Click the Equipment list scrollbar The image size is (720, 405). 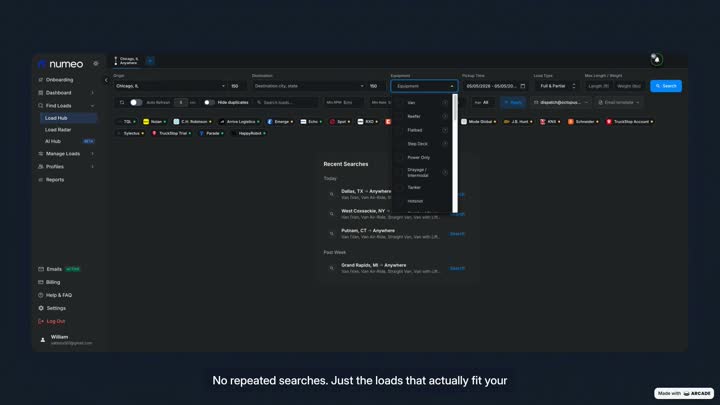(455, 153)
